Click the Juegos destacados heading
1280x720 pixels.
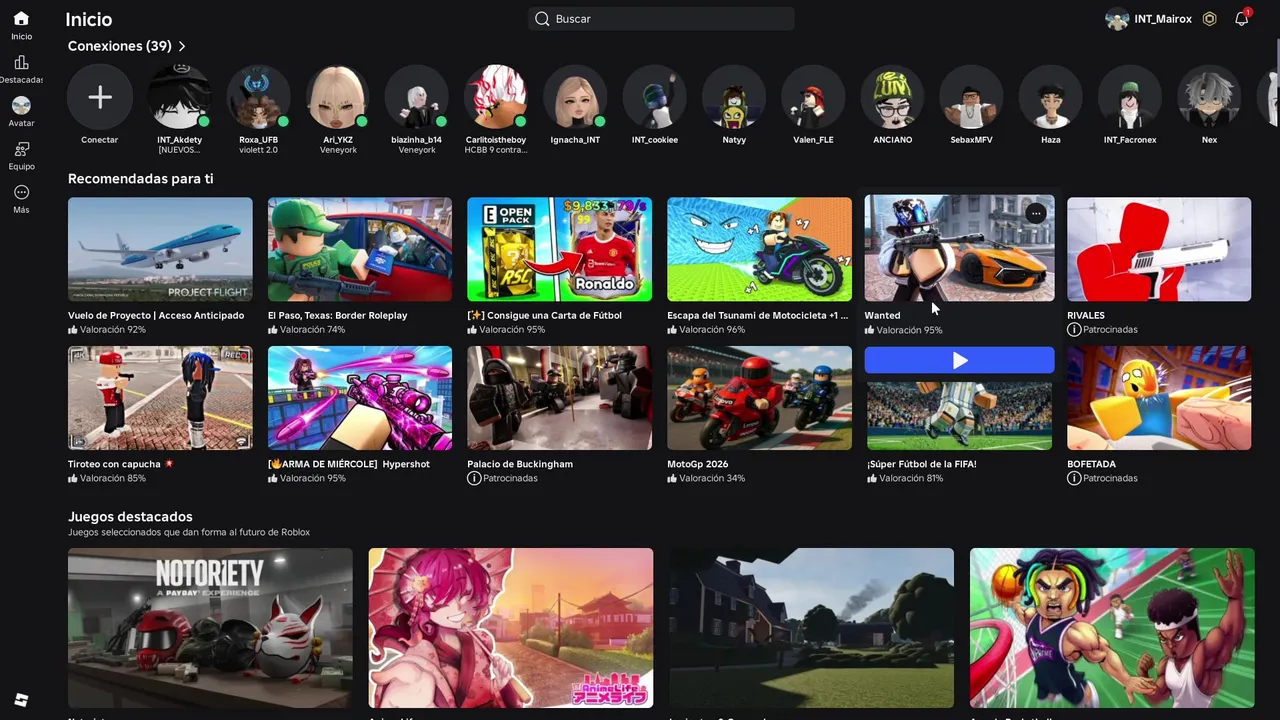(x=130, y=516)
